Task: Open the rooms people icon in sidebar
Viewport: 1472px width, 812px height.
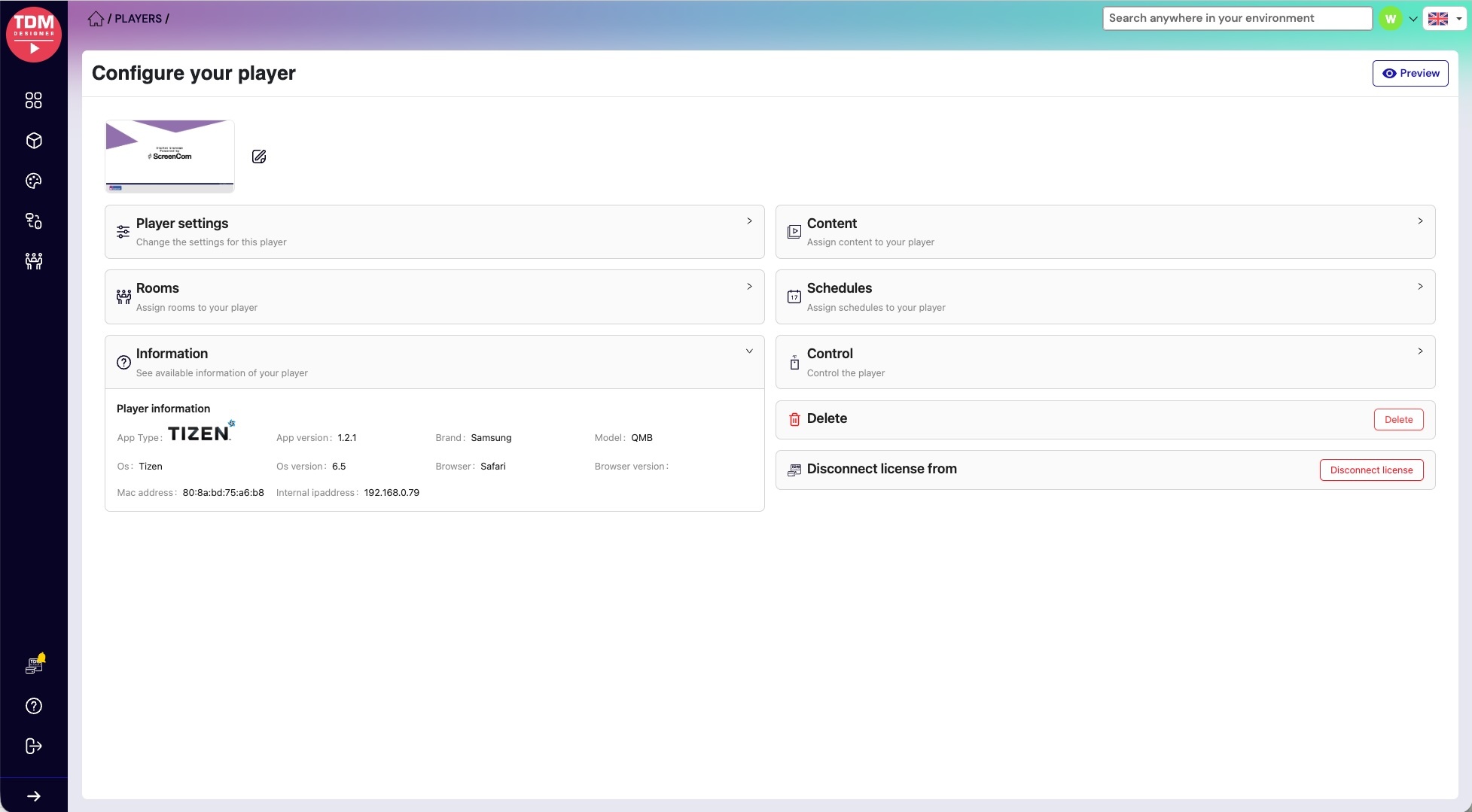Action: (34, 261)
